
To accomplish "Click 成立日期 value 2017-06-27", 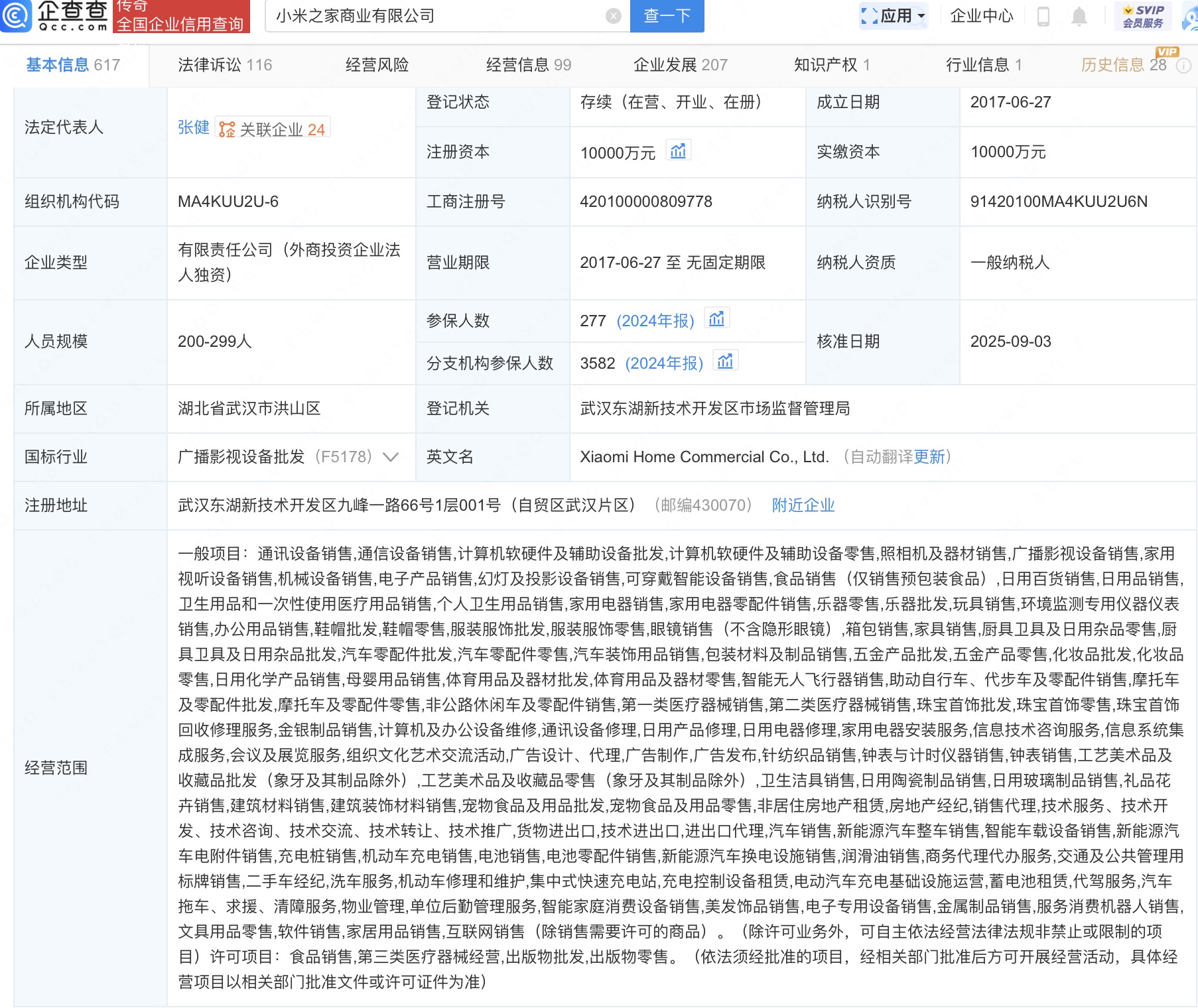I will pos(1011,102).
